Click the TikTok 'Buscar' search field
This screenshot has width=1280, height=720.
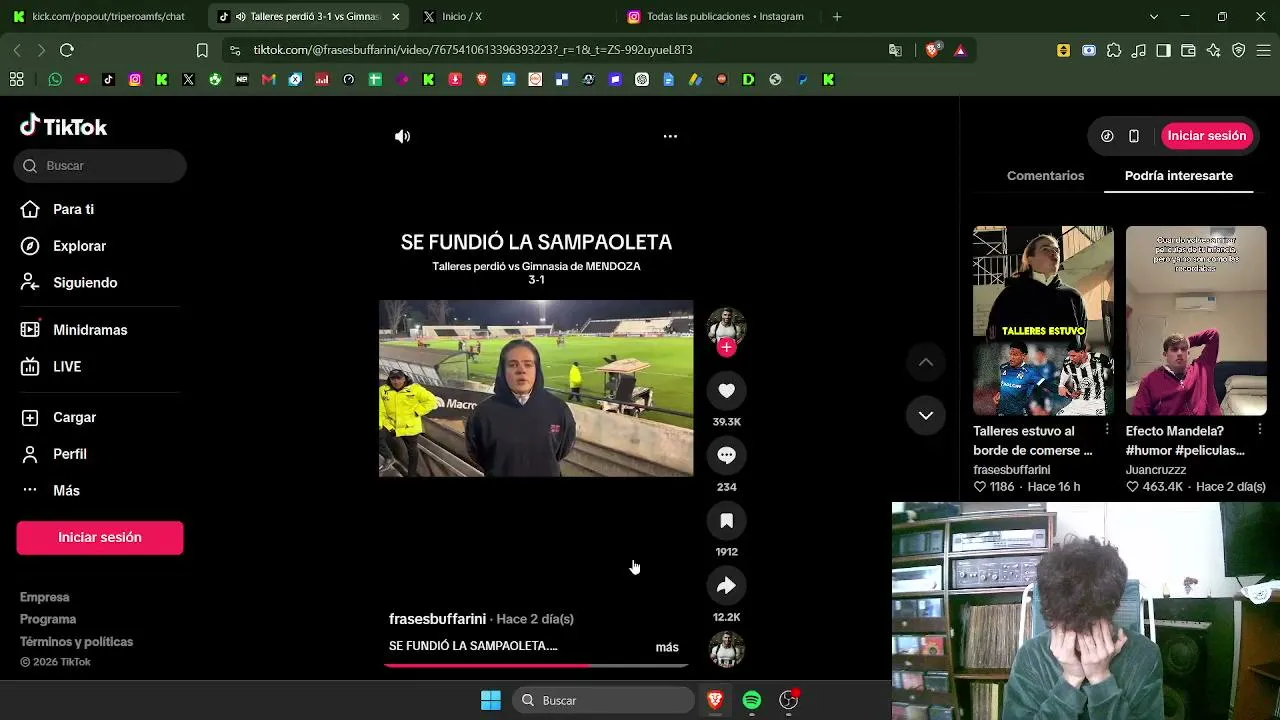100,166
